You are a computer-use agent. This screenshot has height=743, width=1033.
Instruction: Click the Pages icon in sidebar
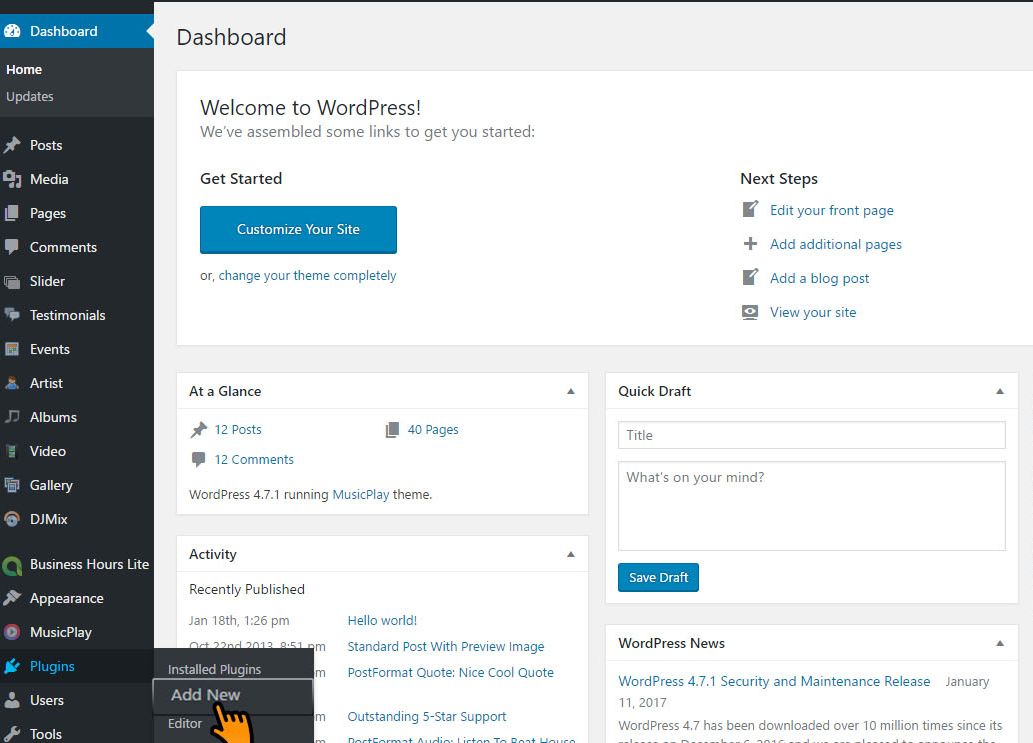tap(12, 213)
